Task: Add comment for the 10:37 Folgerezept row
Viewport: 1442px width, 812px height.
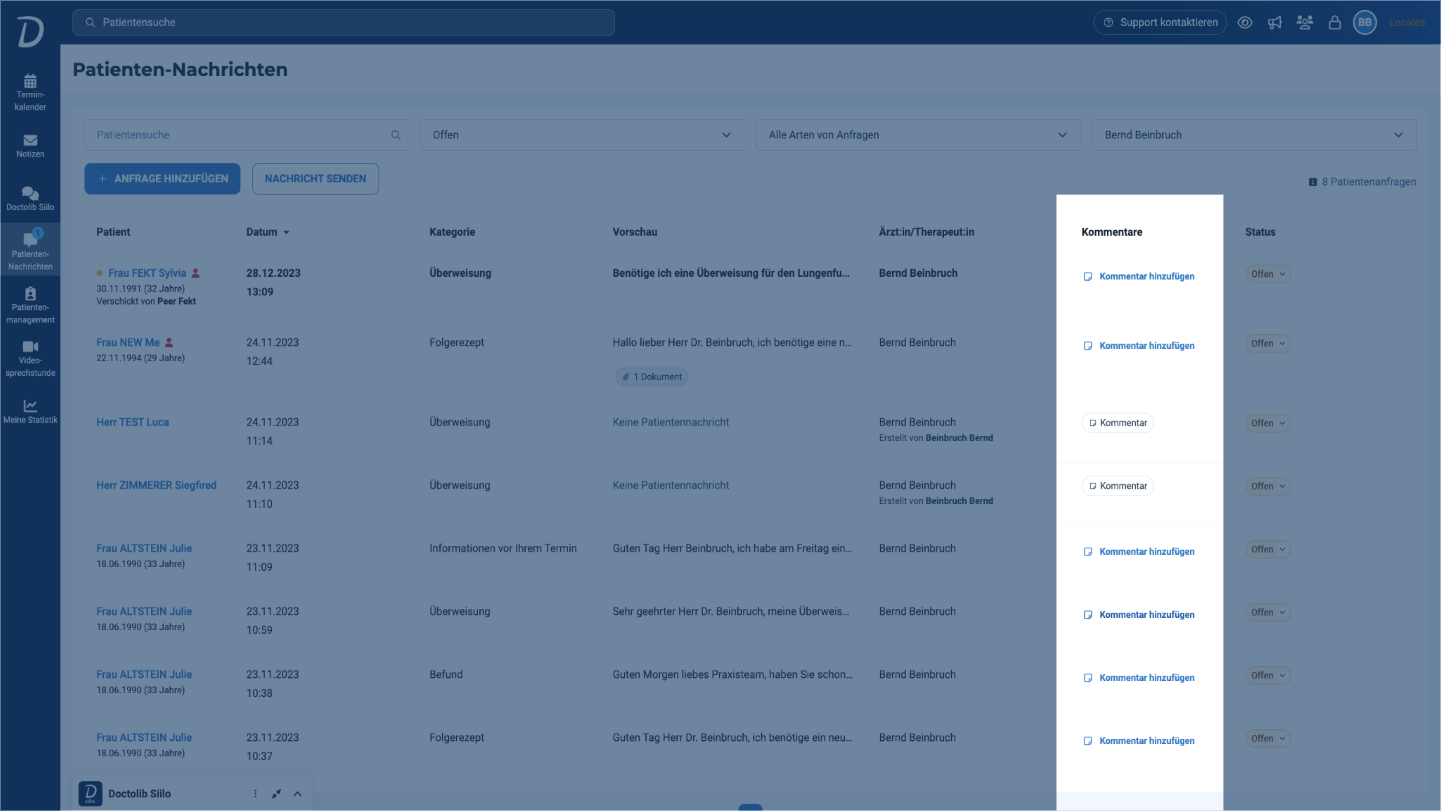Action: (x=1139, y=741)
